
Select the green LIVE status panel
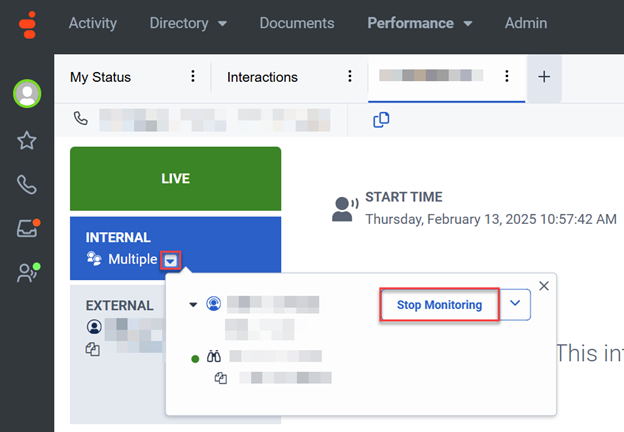pyautogui.click(x=175, y=179)
